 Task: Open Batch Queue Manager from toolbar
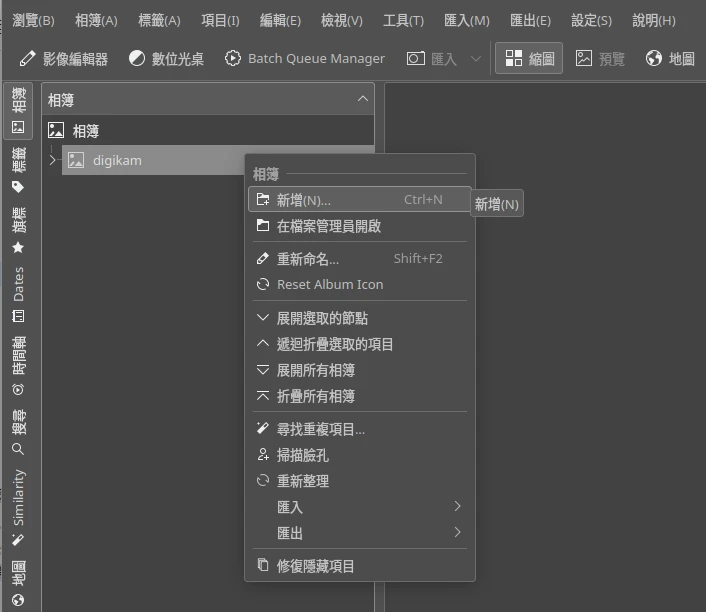point(305,59)
